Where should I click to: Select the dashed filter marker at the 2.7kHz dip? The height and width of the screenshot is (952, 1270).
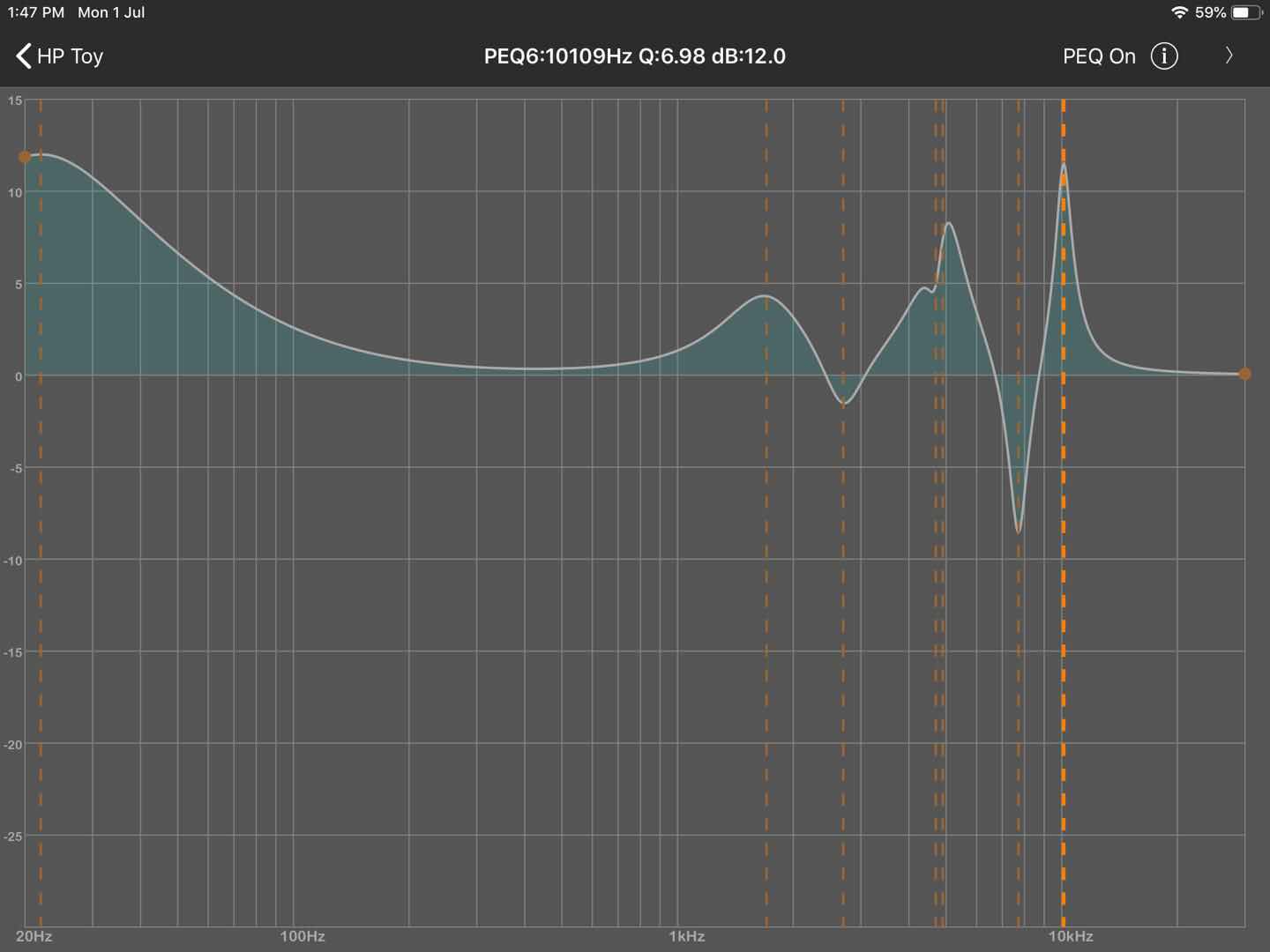843,511
